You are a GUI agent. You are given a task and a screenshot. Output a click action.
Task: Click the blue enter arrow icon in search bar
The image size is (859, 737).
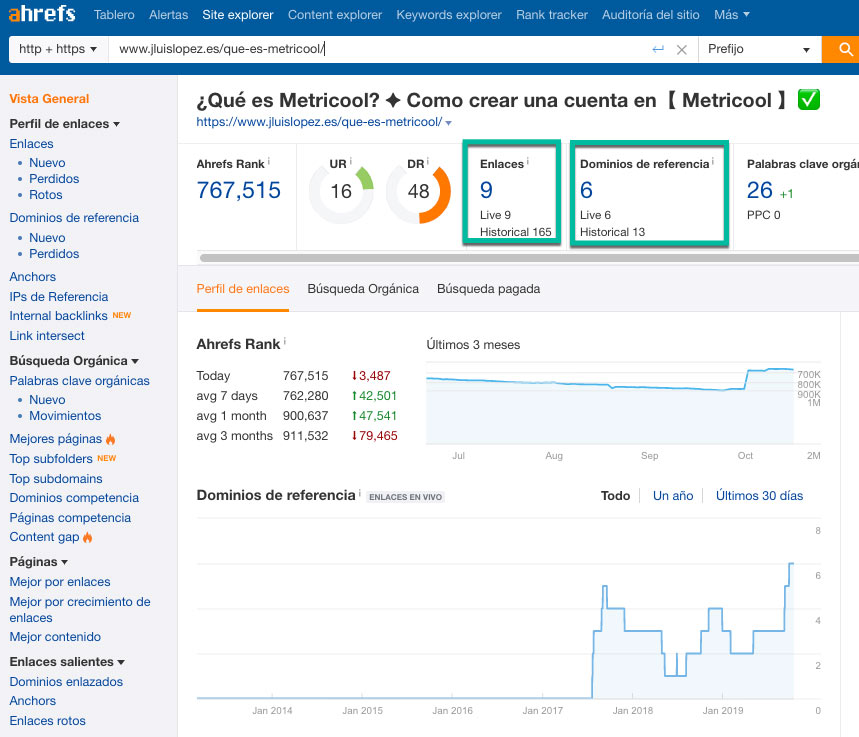660,48
